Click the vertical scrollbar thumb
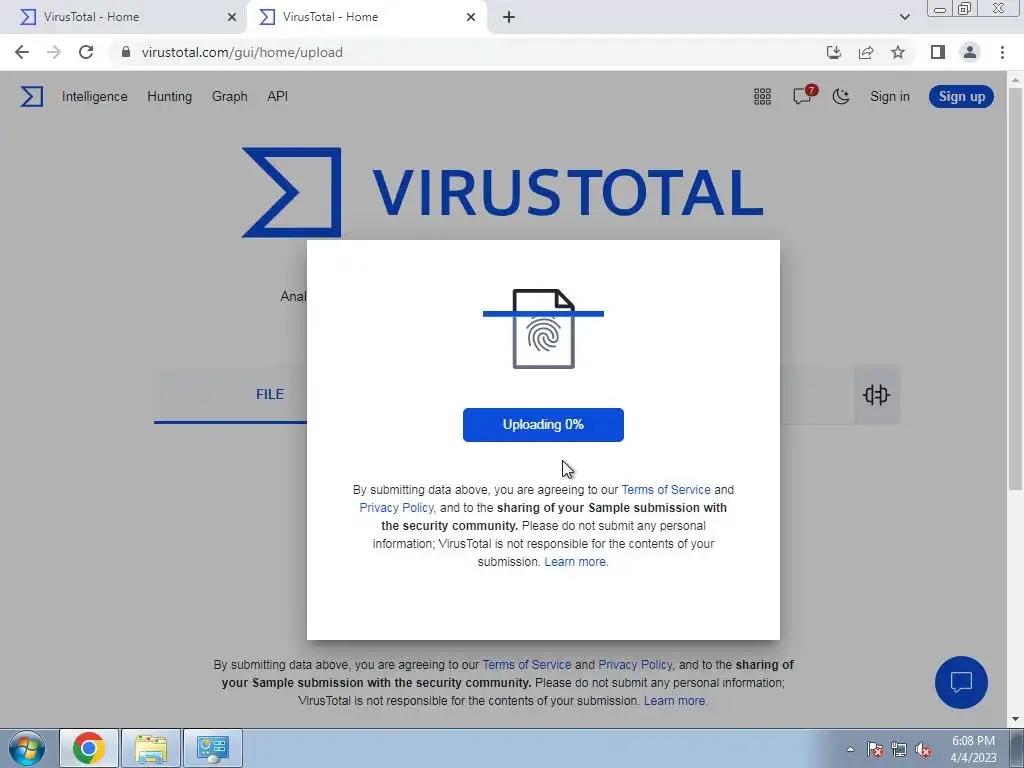This screenshot has width=1024, height=768. coord(1016,289)
